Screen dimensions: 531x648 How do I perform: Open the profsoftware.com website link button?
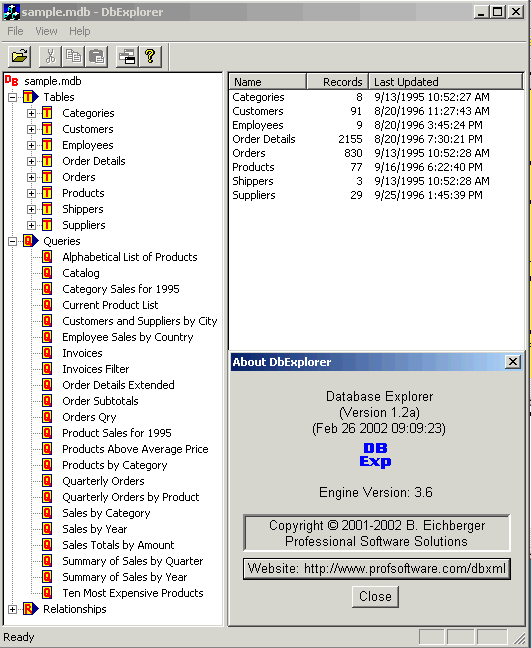click(x=376, y=569)
